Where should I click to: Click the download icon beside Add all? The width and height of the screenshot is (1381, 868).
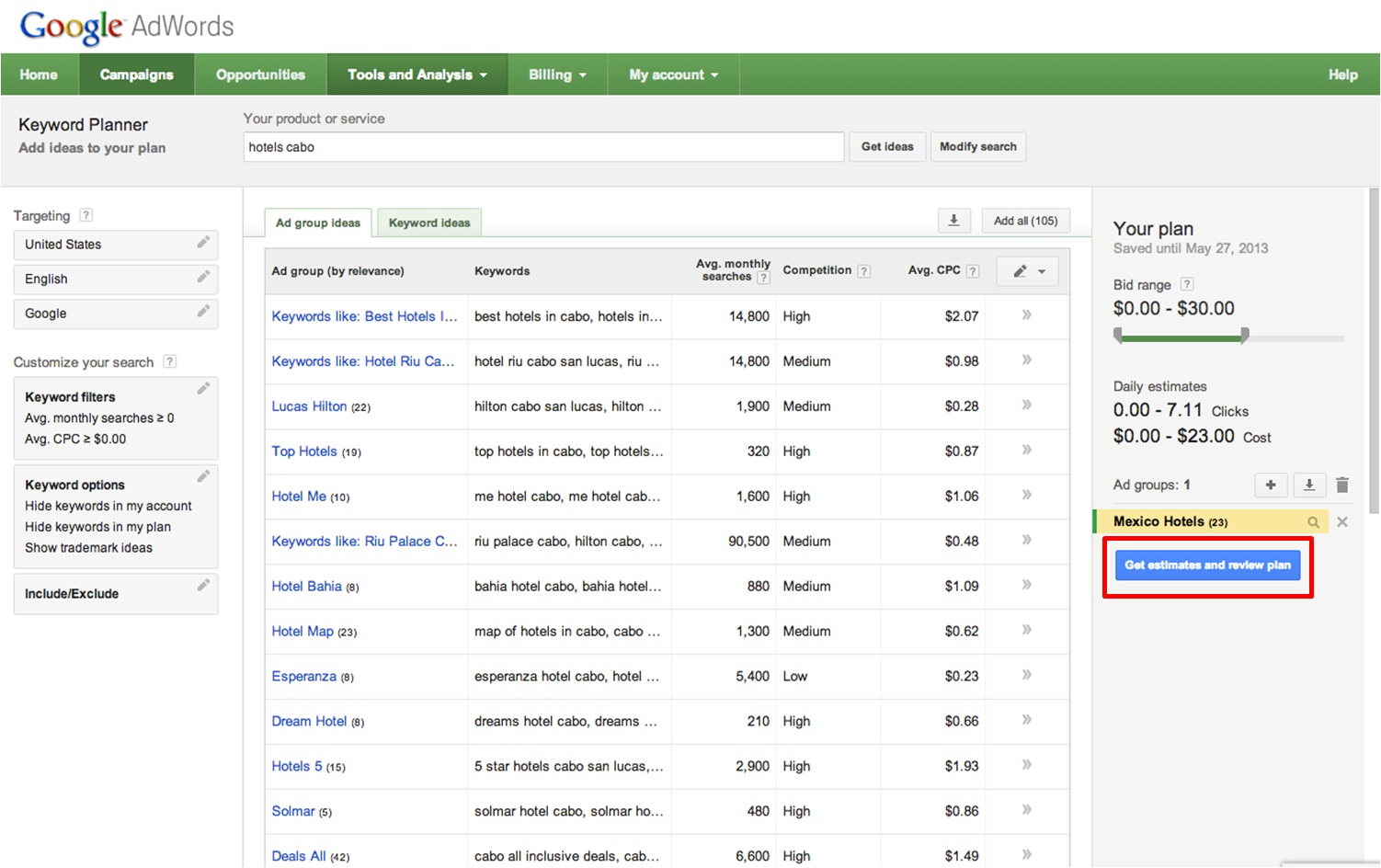953,221
